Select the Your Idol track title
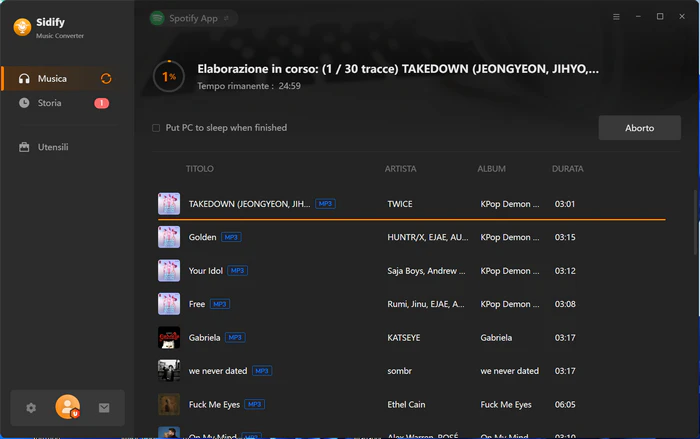The width and height of the screenshot is (700, 439). point(205,271)
